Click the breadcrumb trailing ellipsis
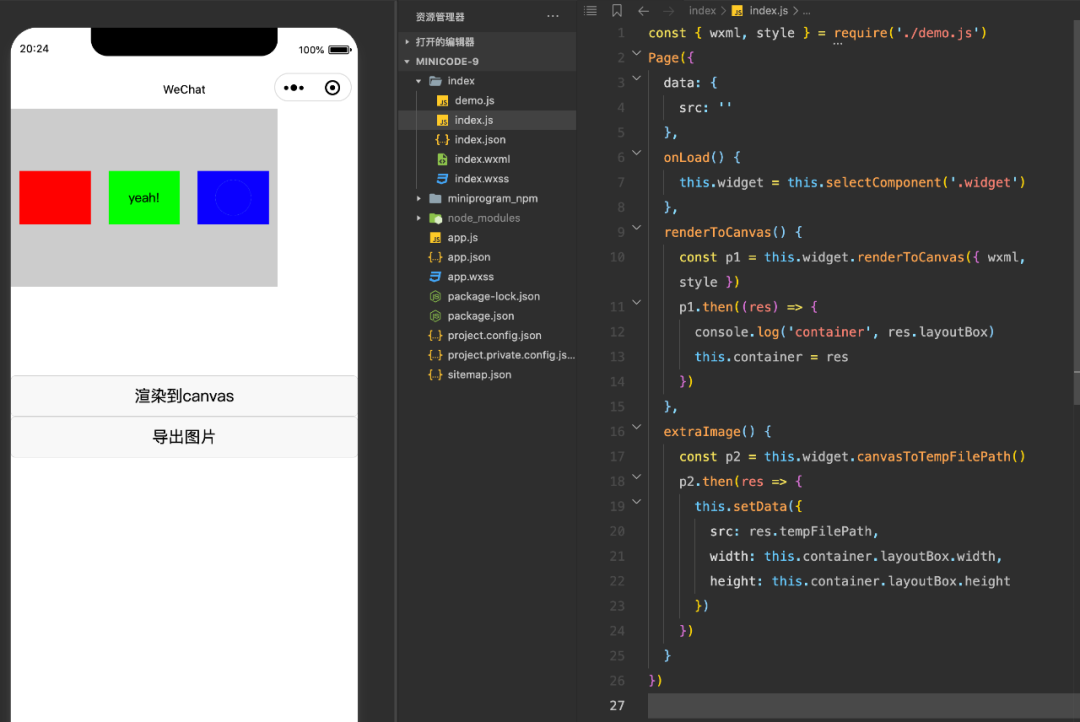Image resolution: width=1080 pixels, height=722 pixels. [x=807, y=11]
